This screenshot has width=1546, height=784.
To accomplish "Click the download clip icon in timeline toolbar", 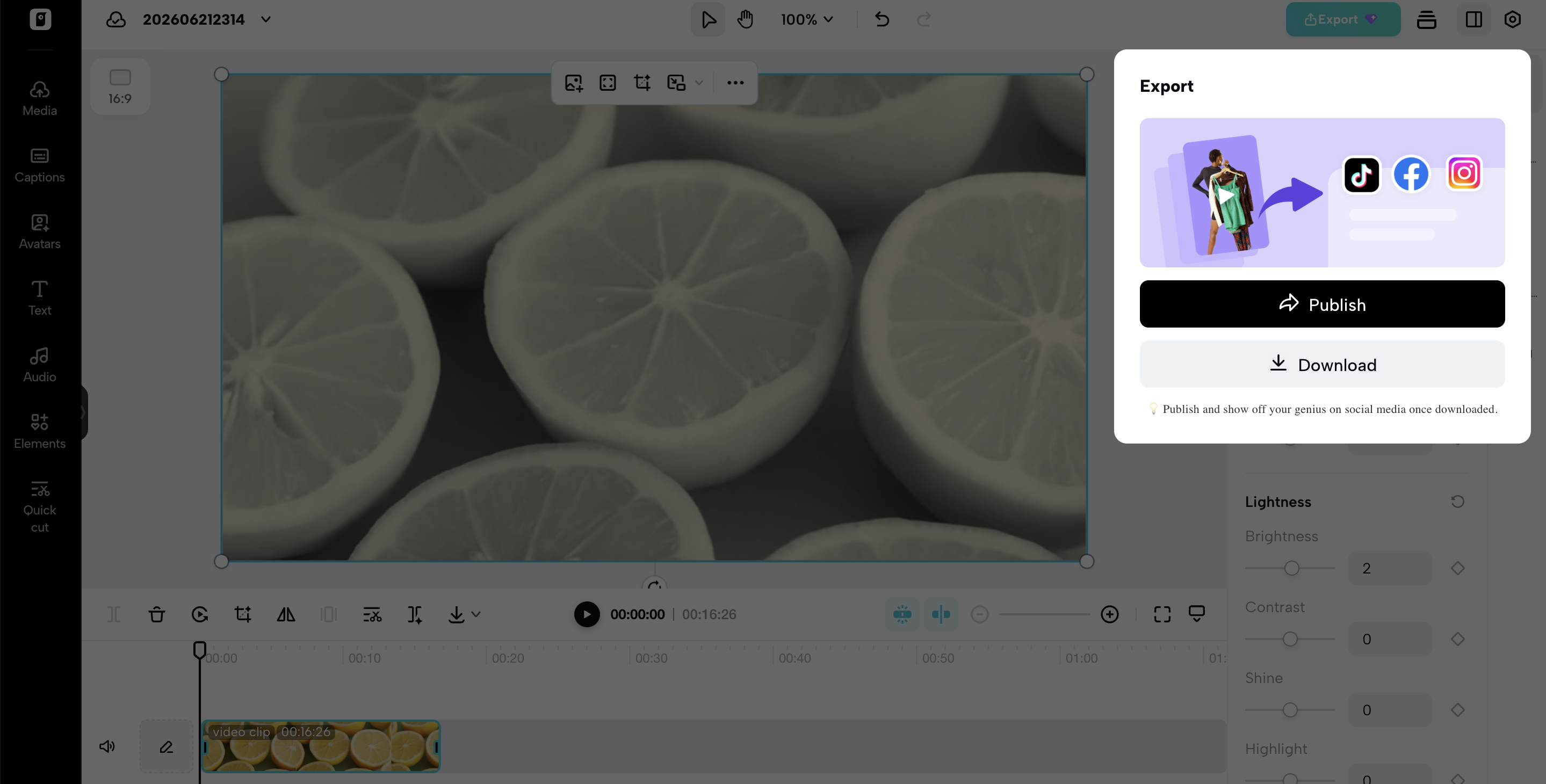I will 456,614.
